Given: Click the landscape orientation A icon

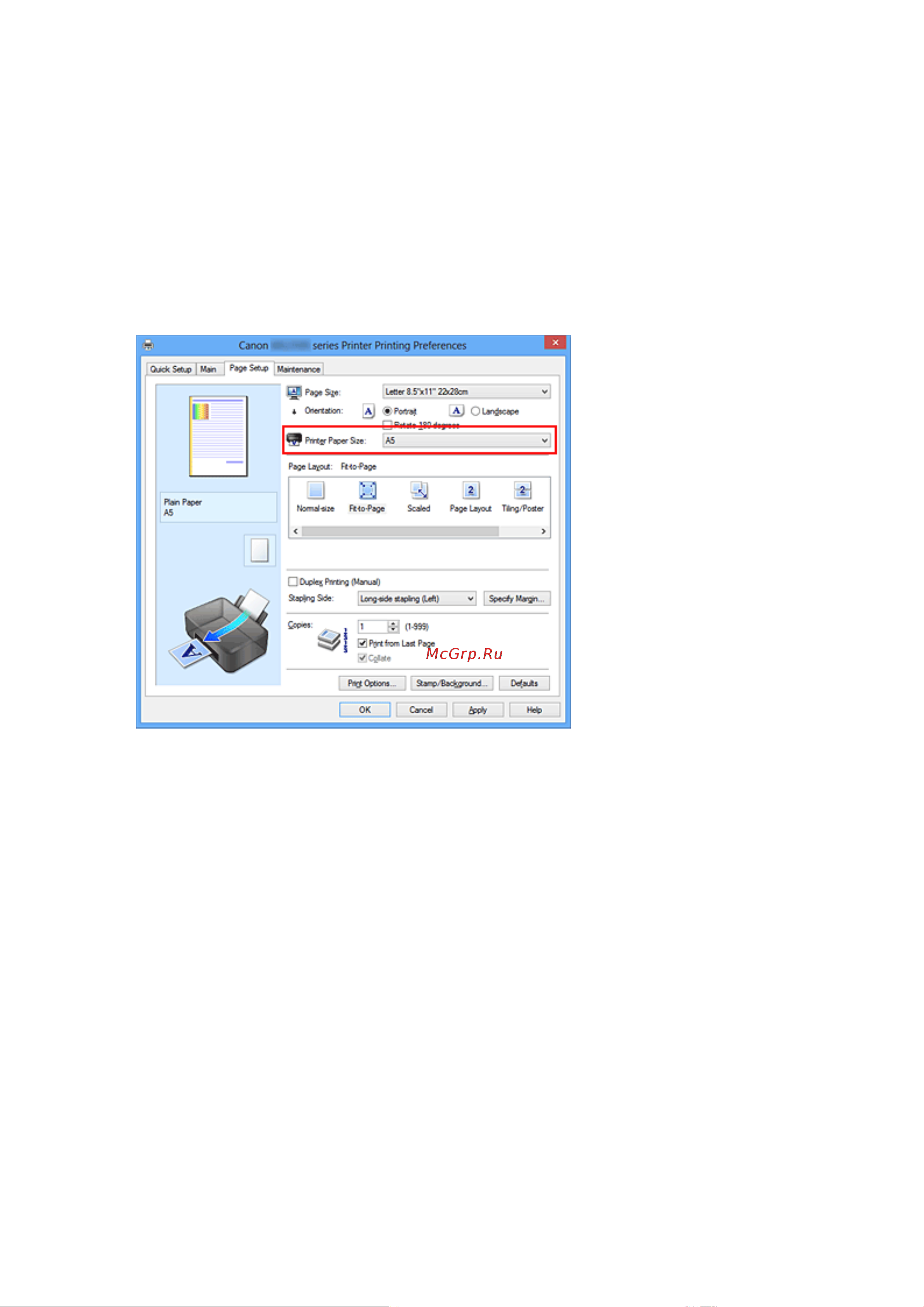Looking at the screenshot, I should [456, 410].
